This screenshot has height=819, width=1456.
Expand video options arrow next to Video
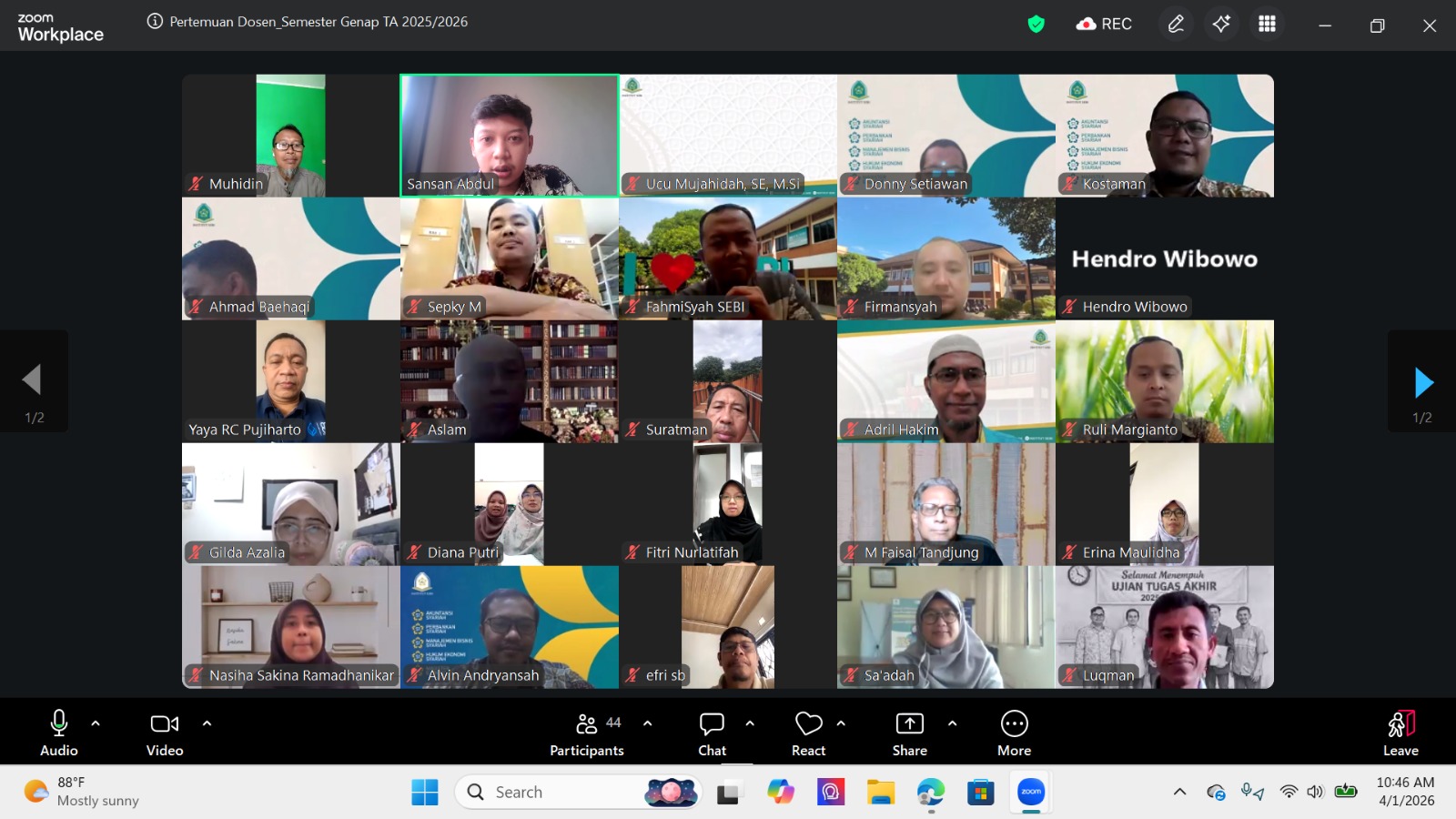coord(207,723)
